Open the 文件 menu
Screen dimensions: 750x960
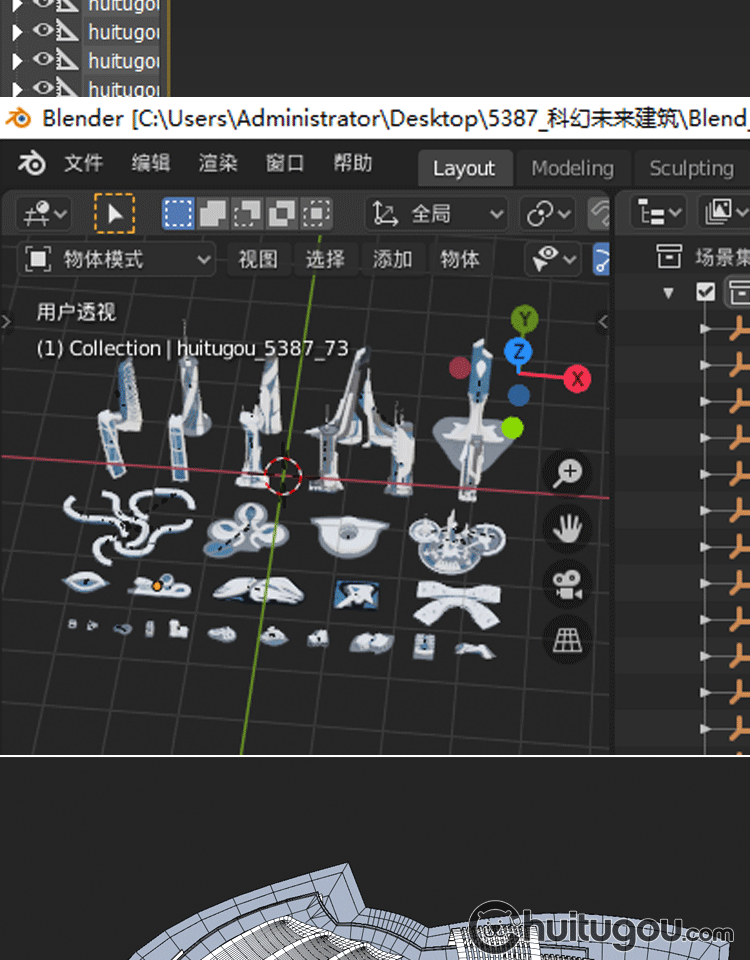84,164
